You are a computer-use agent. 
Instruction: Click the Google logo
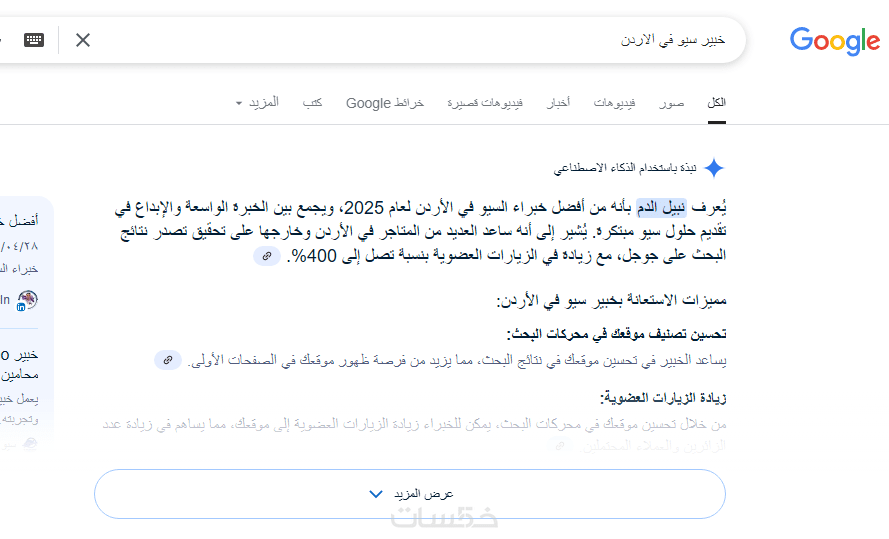tap(835, 41)
